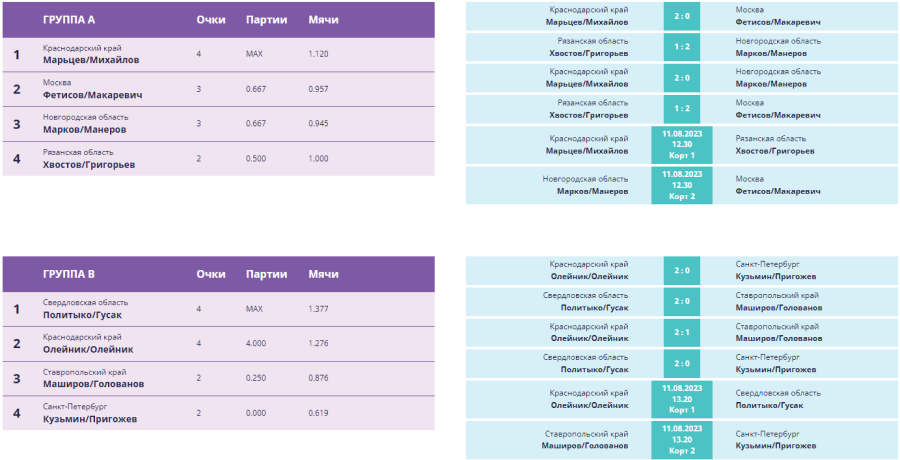Click Мячи column header in Group A table
This screenshot has width=900, height=460.
[x=323, y=19]
